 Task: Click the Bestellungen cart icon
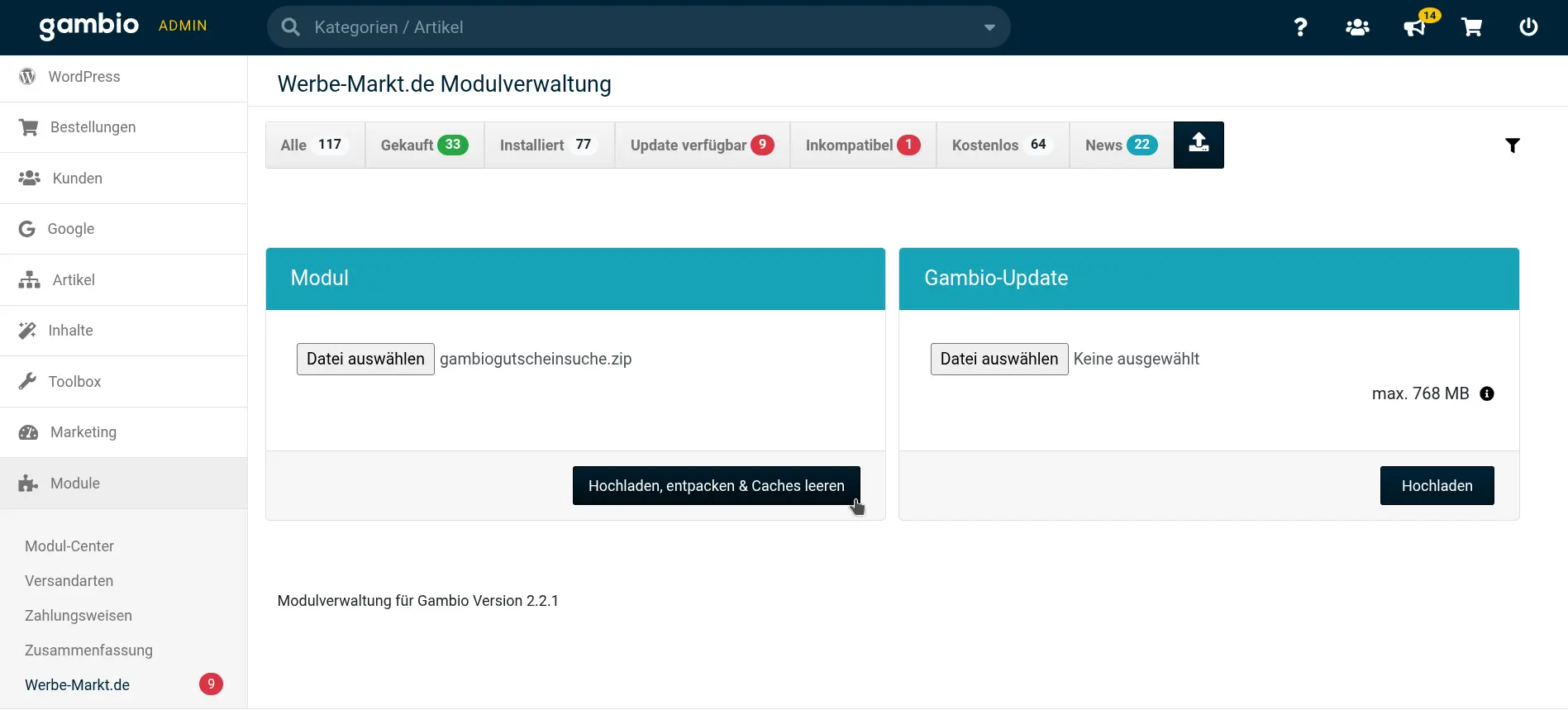pos(28,127)
